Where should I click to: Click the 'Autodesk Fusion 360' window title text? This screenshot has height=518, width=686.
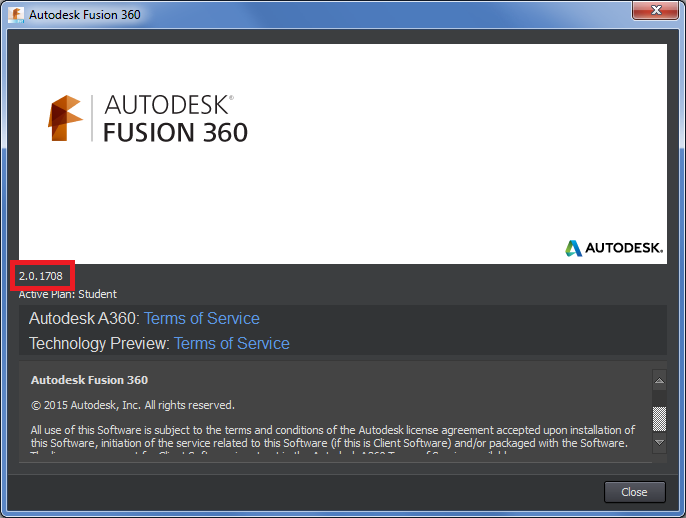pos(85,15)
